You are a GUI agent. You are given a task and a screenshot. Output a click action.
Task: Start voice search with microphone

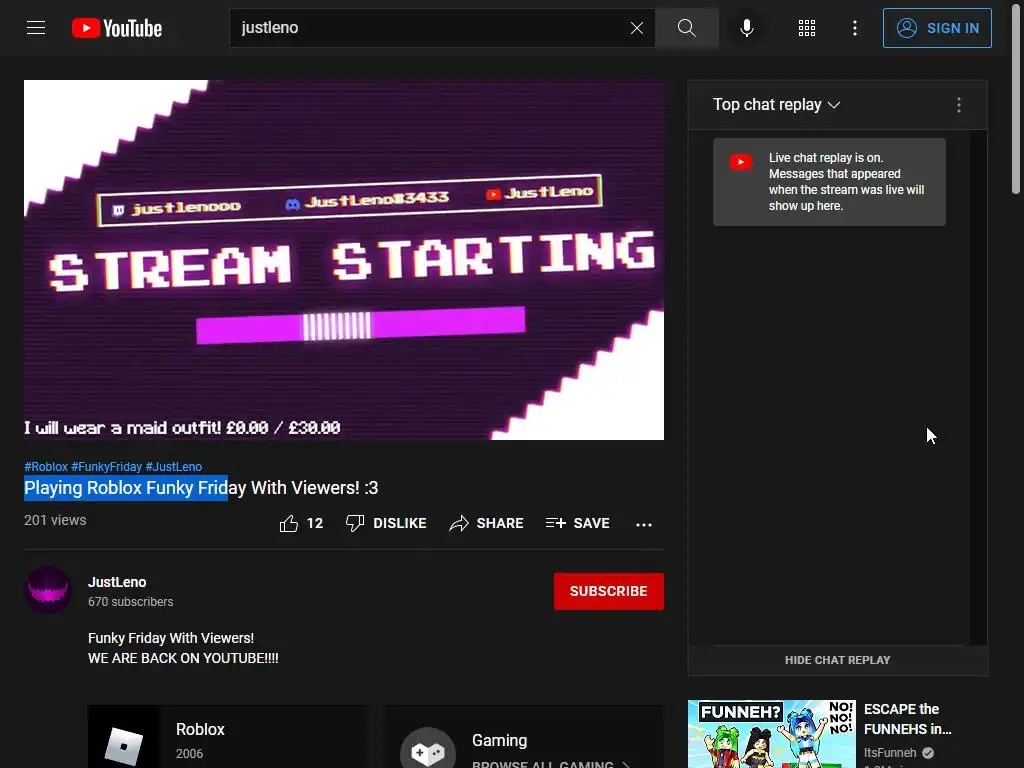click(x=747, y=28)
